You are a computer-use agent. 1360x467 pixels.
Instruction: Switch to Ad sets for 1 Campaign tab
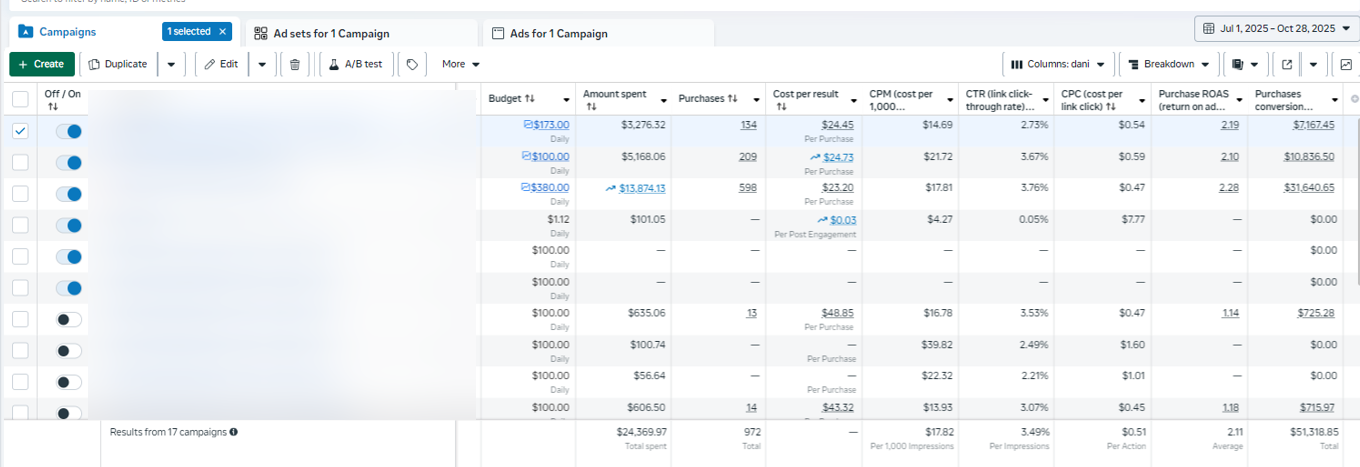[361, 33]
